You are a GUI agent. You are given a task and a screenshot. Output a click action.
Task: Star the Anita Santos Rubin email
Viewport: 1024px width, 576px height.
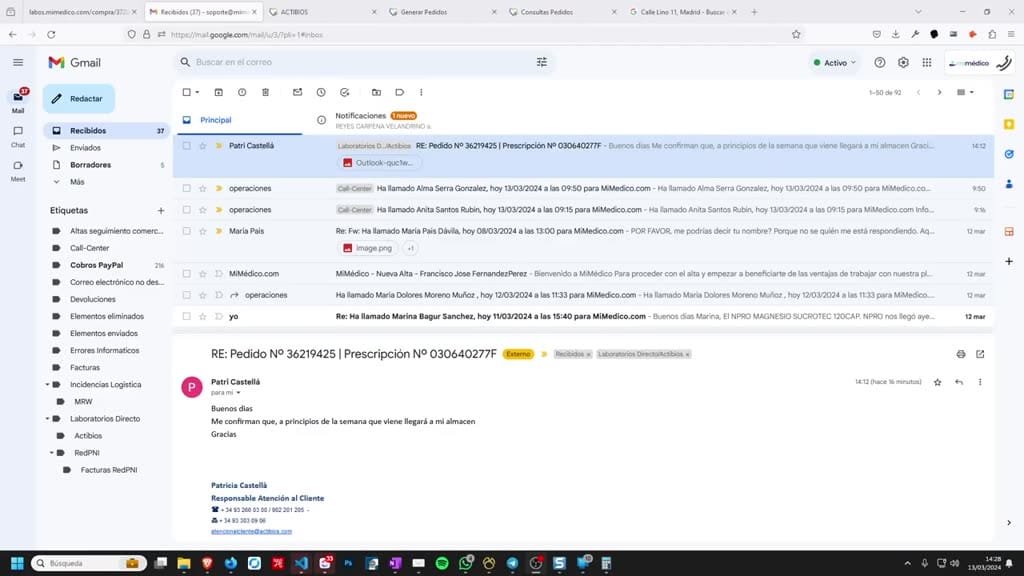point(203,210)
